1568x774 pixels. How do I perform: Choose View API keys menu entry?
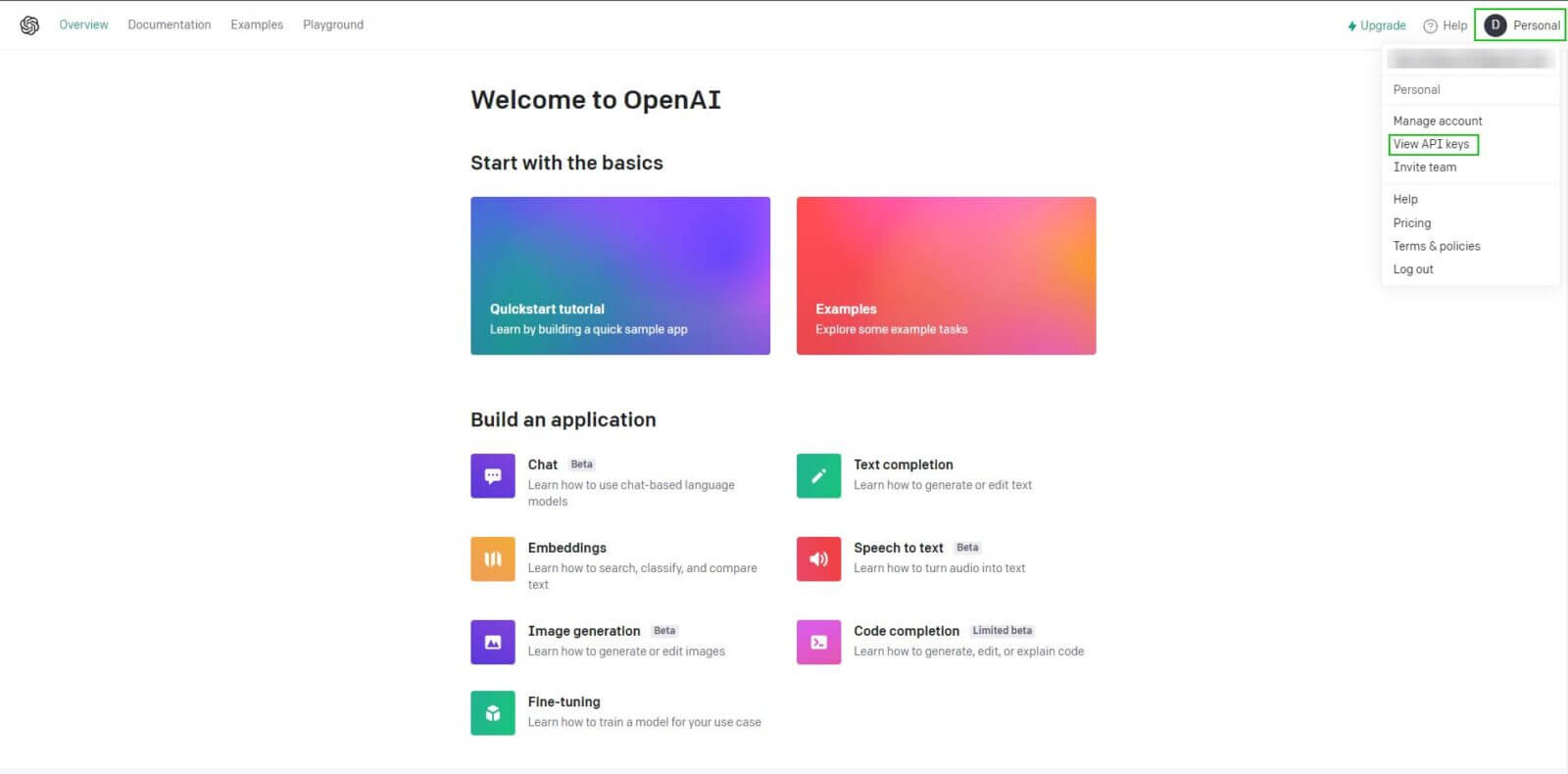point(1432,144)
